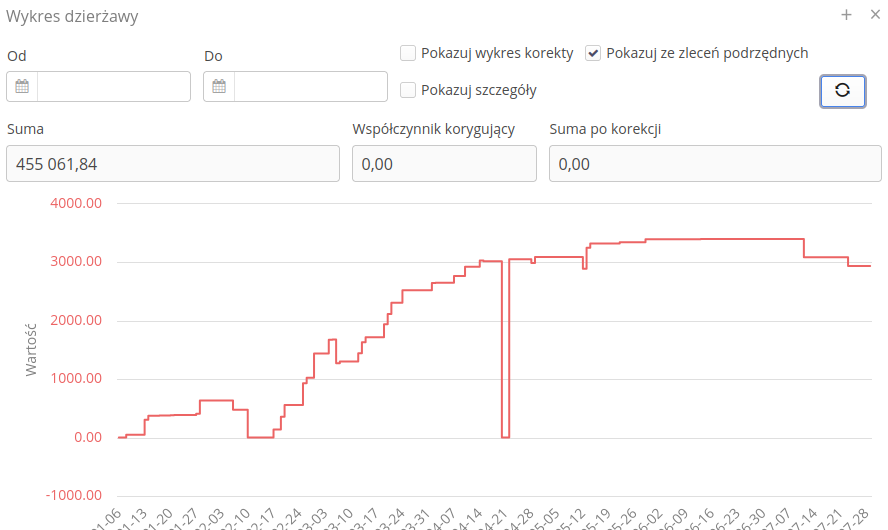888x530 pixels.
Task: Click the Wartość axis title
Action: pos(31,348)
